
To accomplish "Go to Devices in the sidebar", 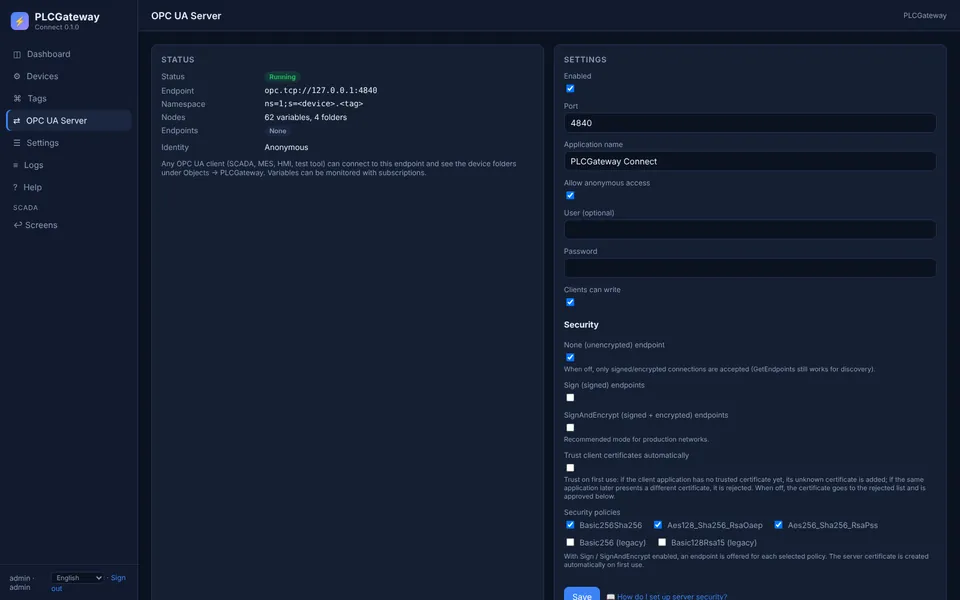I will pyautogui.click(x=69, y=77).
